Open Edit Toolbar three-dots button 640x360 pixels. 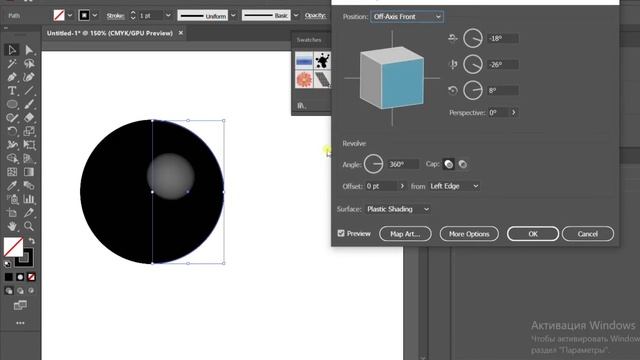click(x=20, y=323)
